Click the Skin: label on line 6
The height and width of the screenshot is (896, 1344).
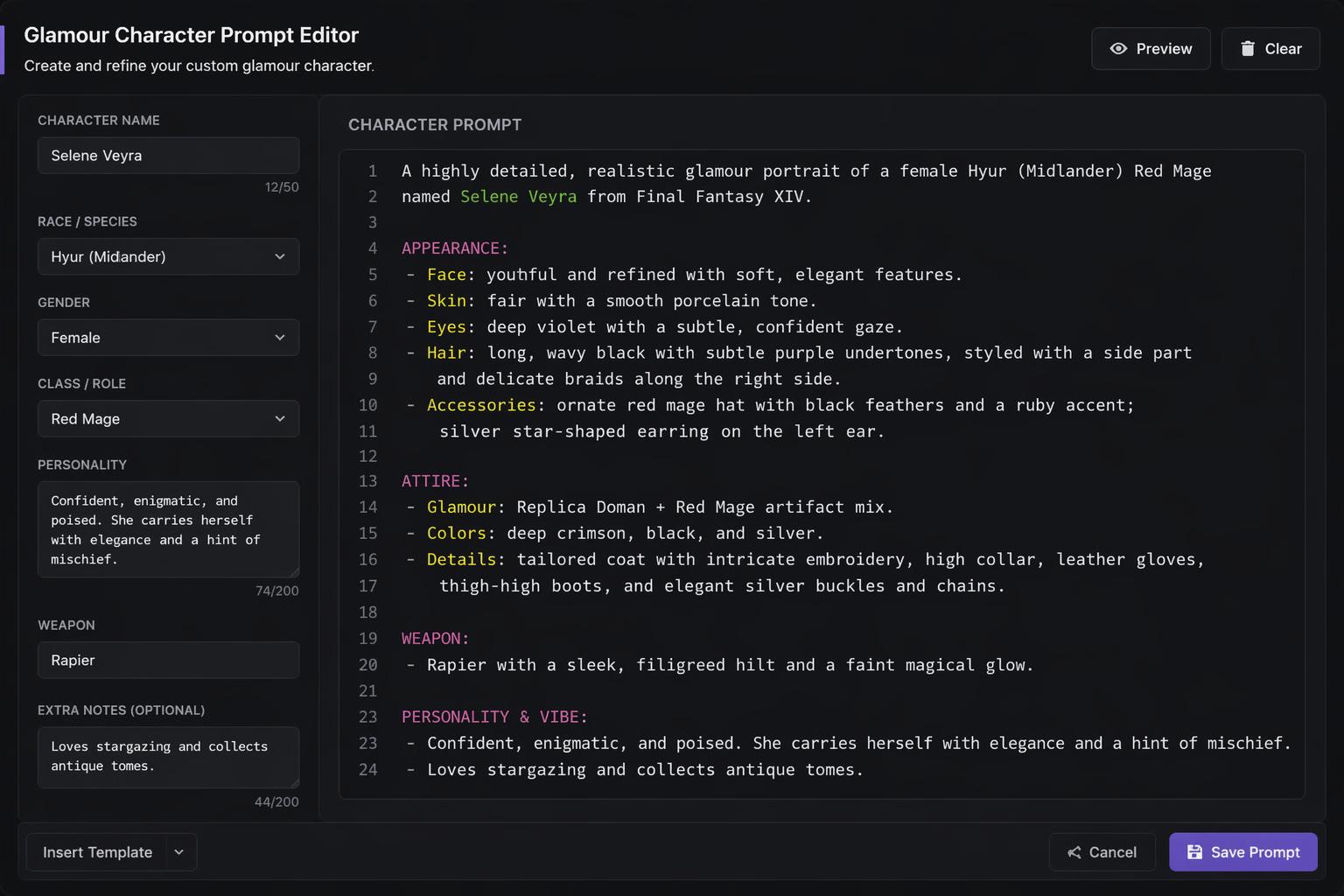pos(451,301)
